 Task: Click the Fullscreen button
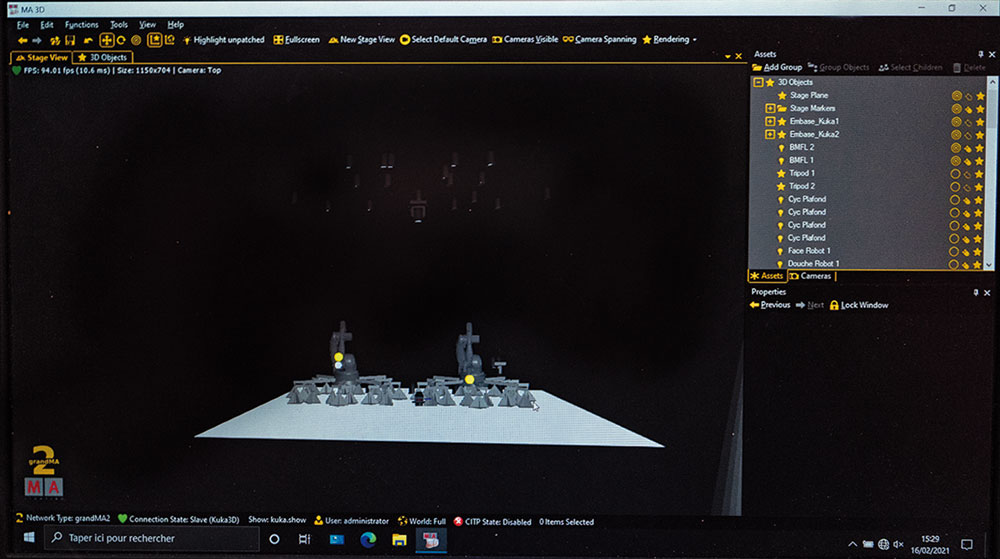(297, 40)
